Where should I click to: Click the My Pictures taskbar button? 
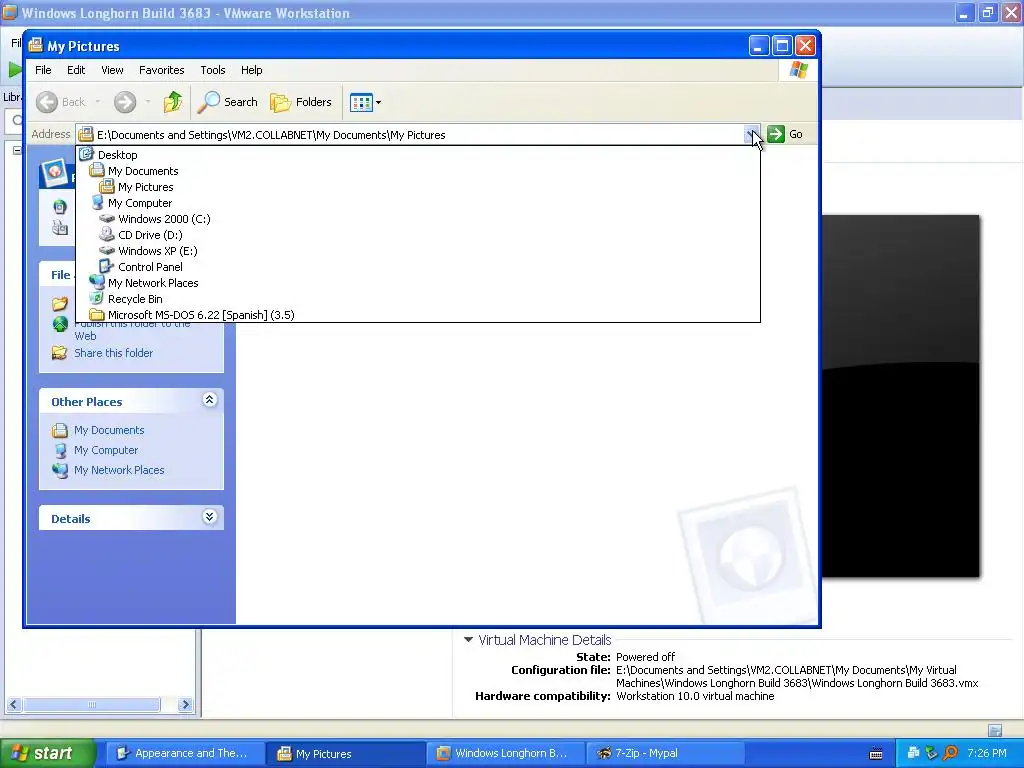345,754
